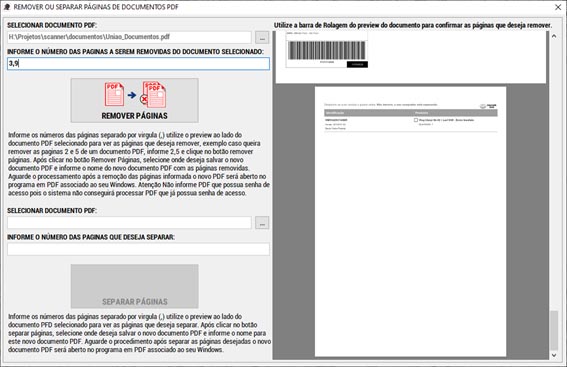Click the second empty PDF path field
This screenshot has height=367, width=567.
pyautogui.click(x=129, y=223)
